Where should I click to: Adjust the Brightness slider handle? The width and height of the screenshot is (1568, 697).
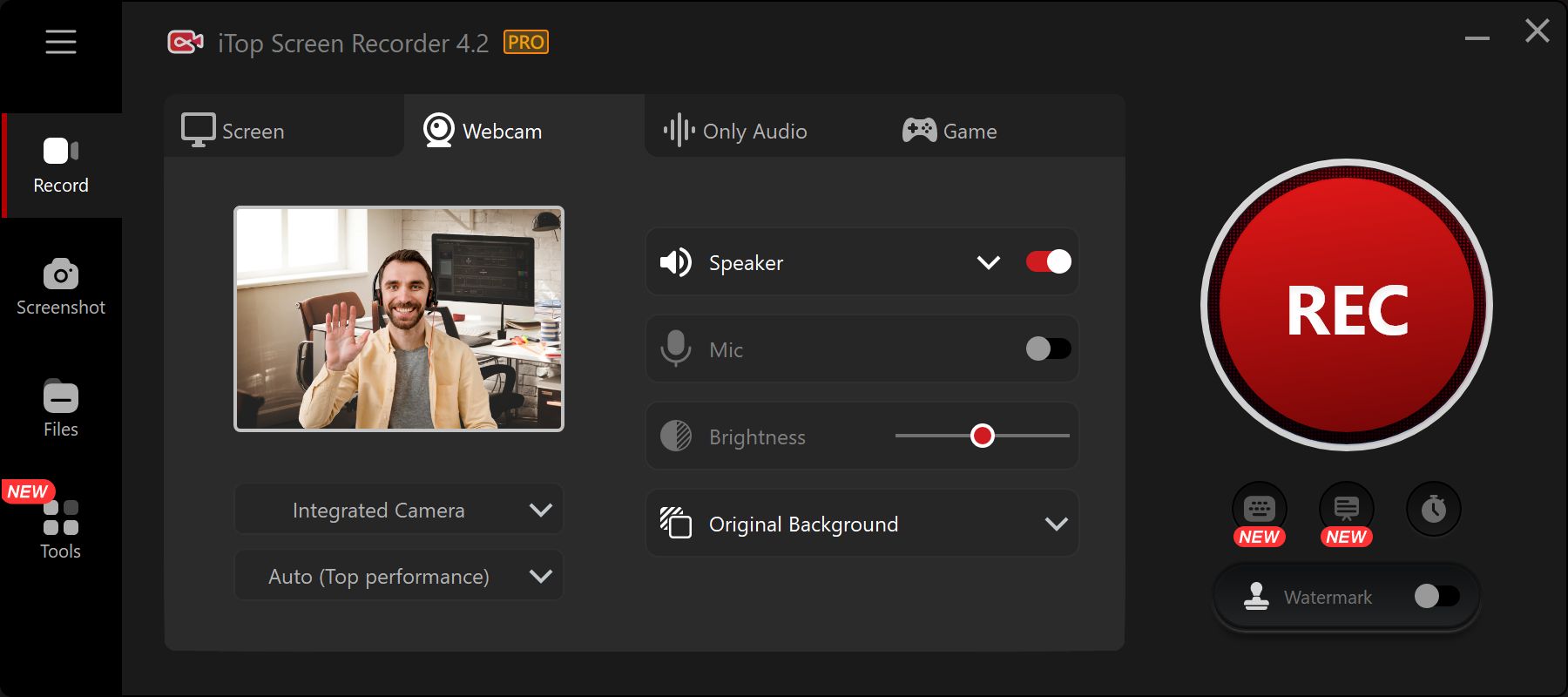983,436
